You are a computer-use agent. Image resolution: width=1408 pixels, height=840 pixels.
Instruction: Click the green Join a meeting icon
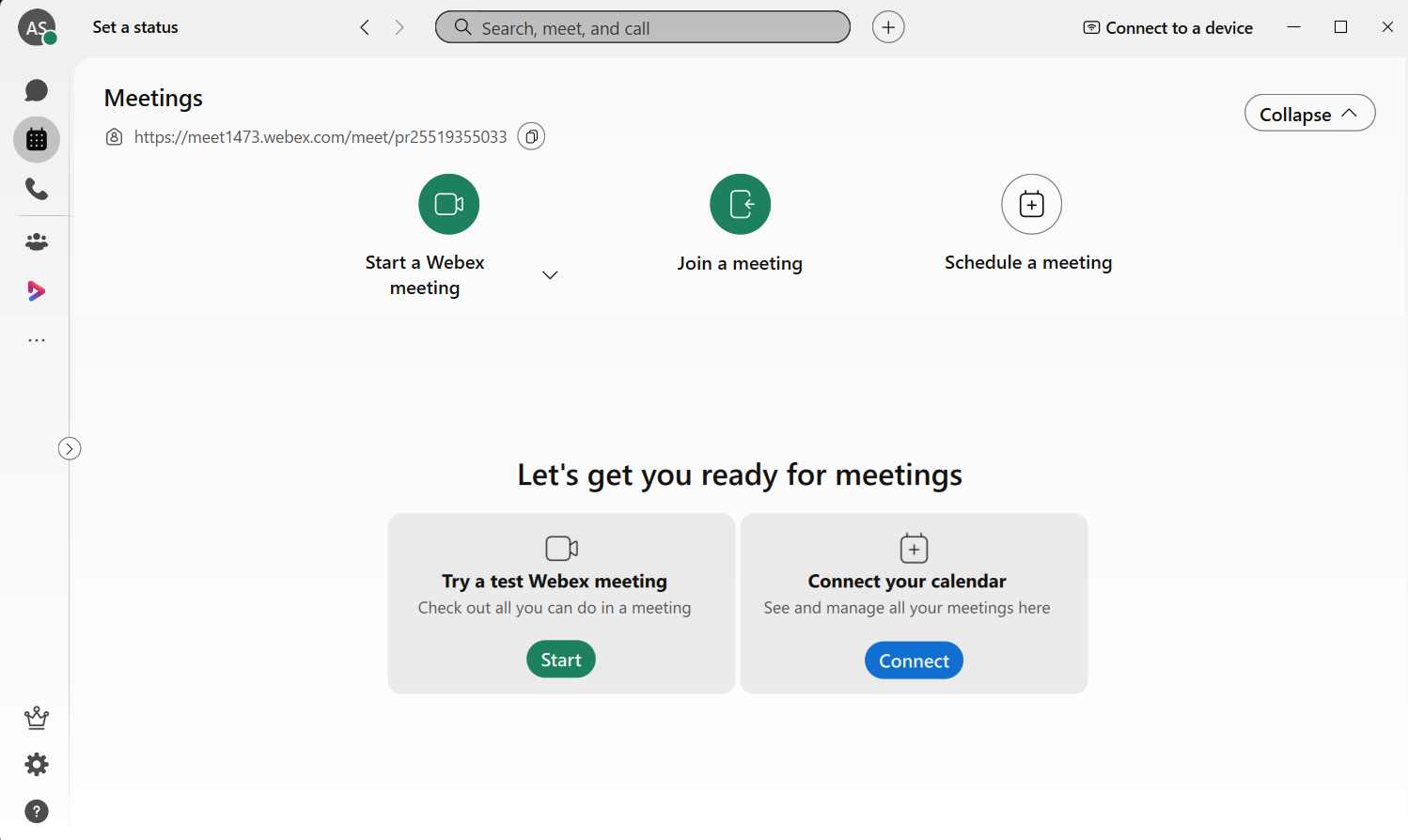pyautogui.click(x=741, y=204)
